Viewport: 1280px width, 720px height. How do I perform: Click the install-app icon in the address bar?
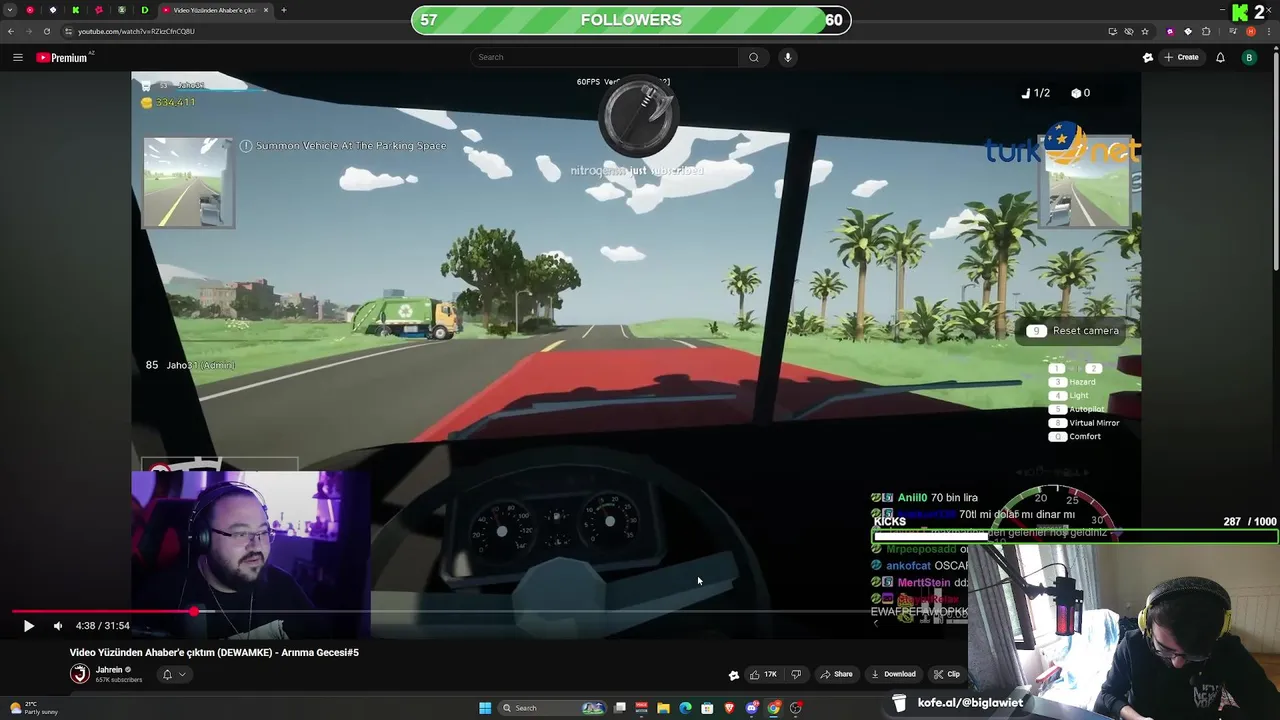(x=1112, y=31)
